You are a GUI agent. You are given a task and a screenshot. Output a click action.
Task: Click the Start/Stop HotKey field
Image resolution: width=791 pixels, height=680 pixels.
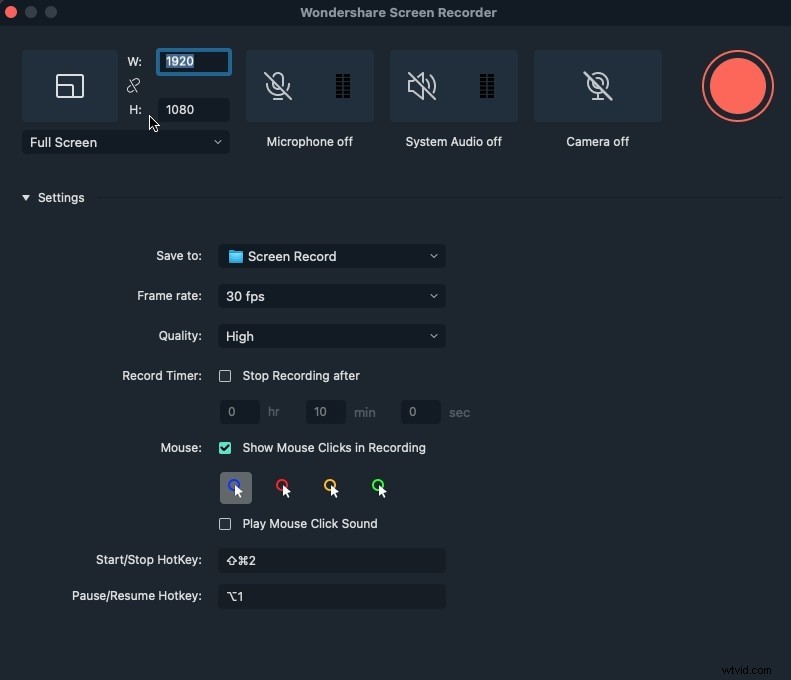coord(332,560)
